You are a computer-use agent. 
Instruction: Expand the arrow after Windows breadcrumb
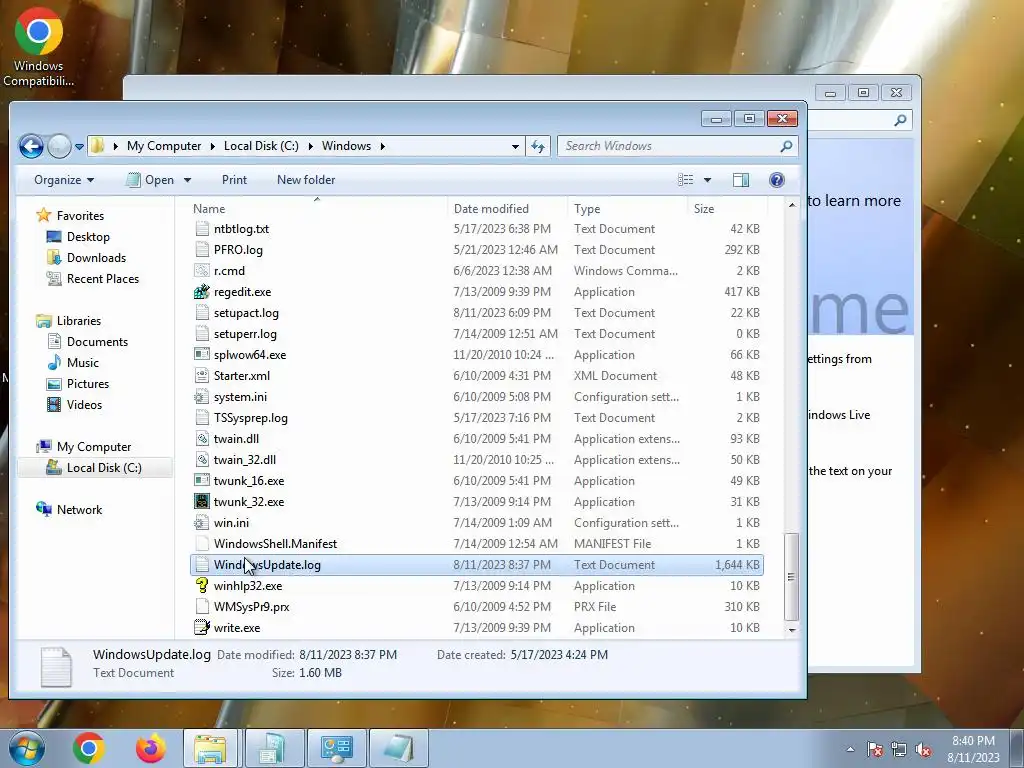(x=383, y=146)
